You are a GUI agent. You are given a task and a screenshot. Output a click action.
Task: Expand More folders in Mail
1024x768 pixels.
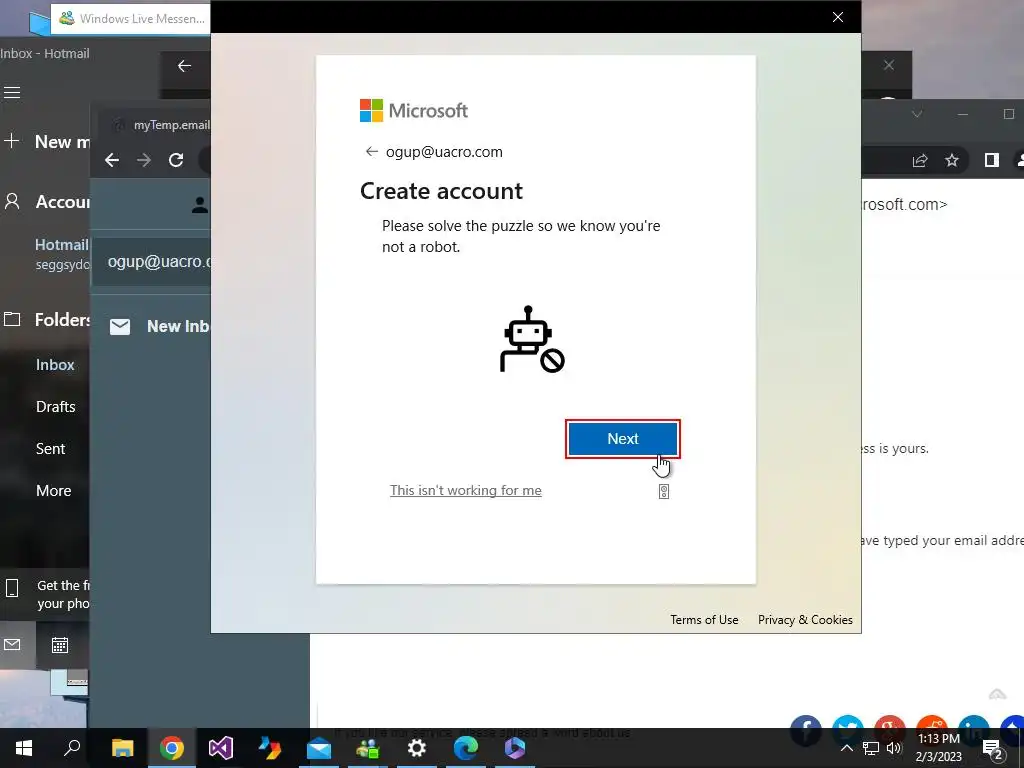(54, 490)
